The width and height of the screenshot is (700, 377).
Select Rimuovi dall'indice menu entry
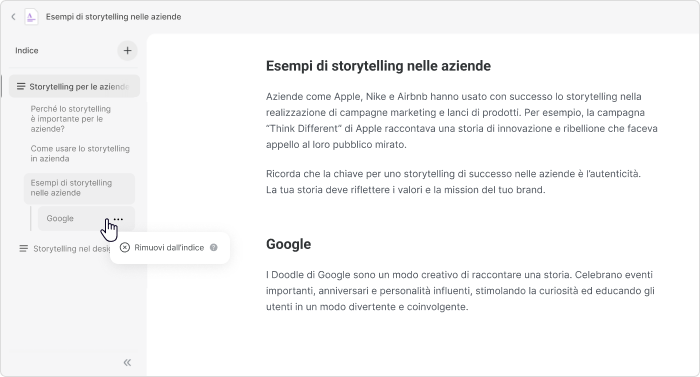(x=170, y=247)
